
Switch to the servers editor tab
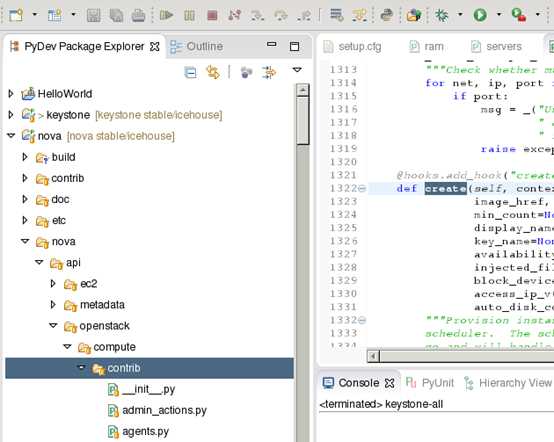(496, 47)
